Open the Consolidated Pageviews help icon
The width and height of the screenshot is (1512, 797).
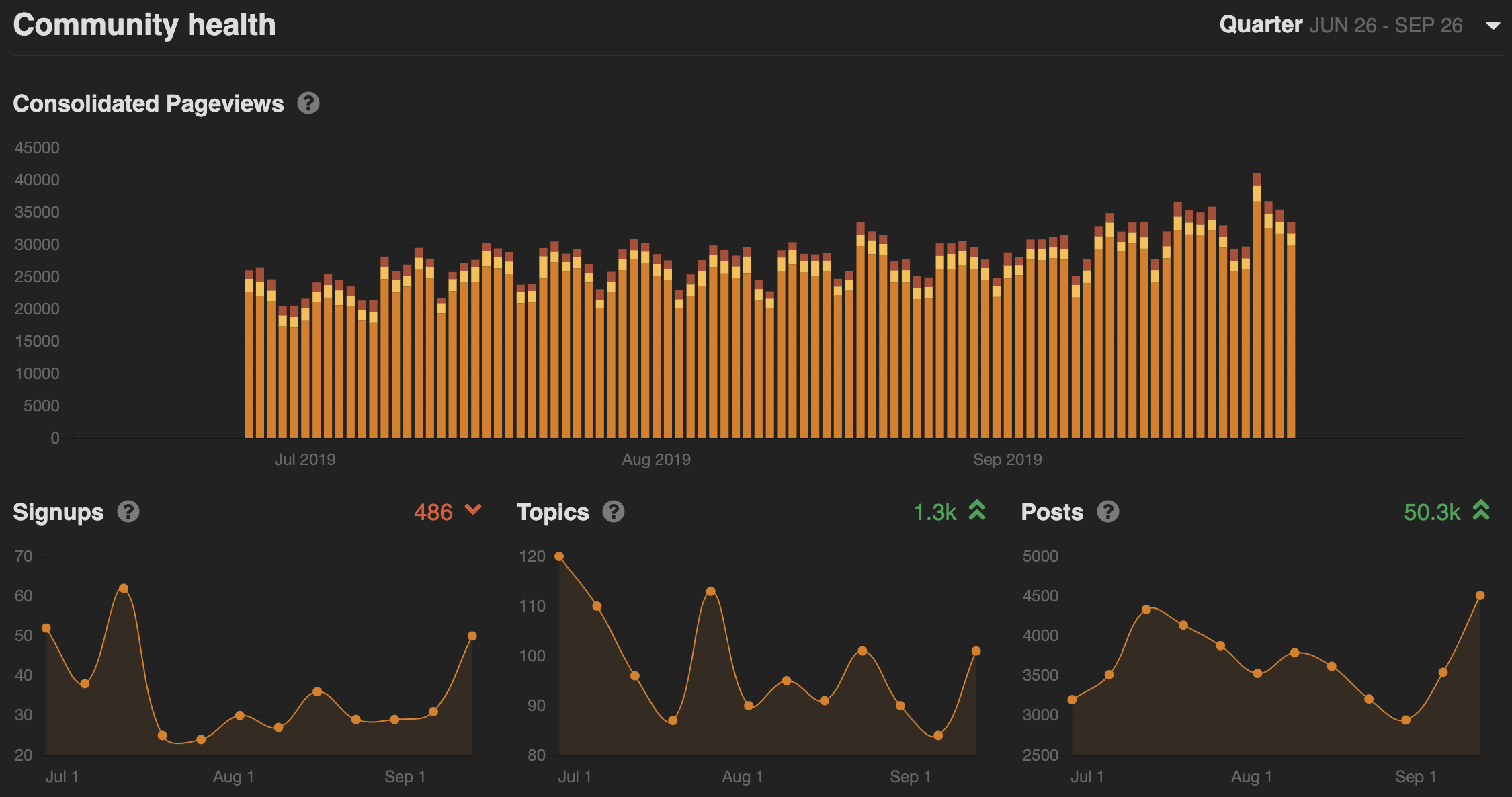tap(308, 103)
